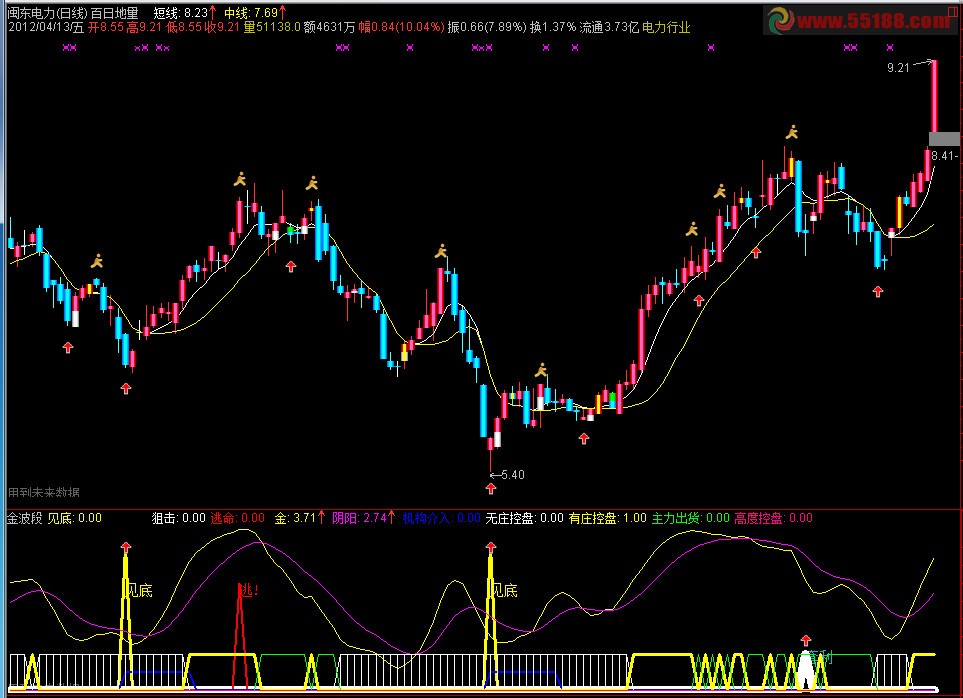Click the second yellow 见底 label in the indicator
Screen dimensions: 963x698
coord(504,591)
